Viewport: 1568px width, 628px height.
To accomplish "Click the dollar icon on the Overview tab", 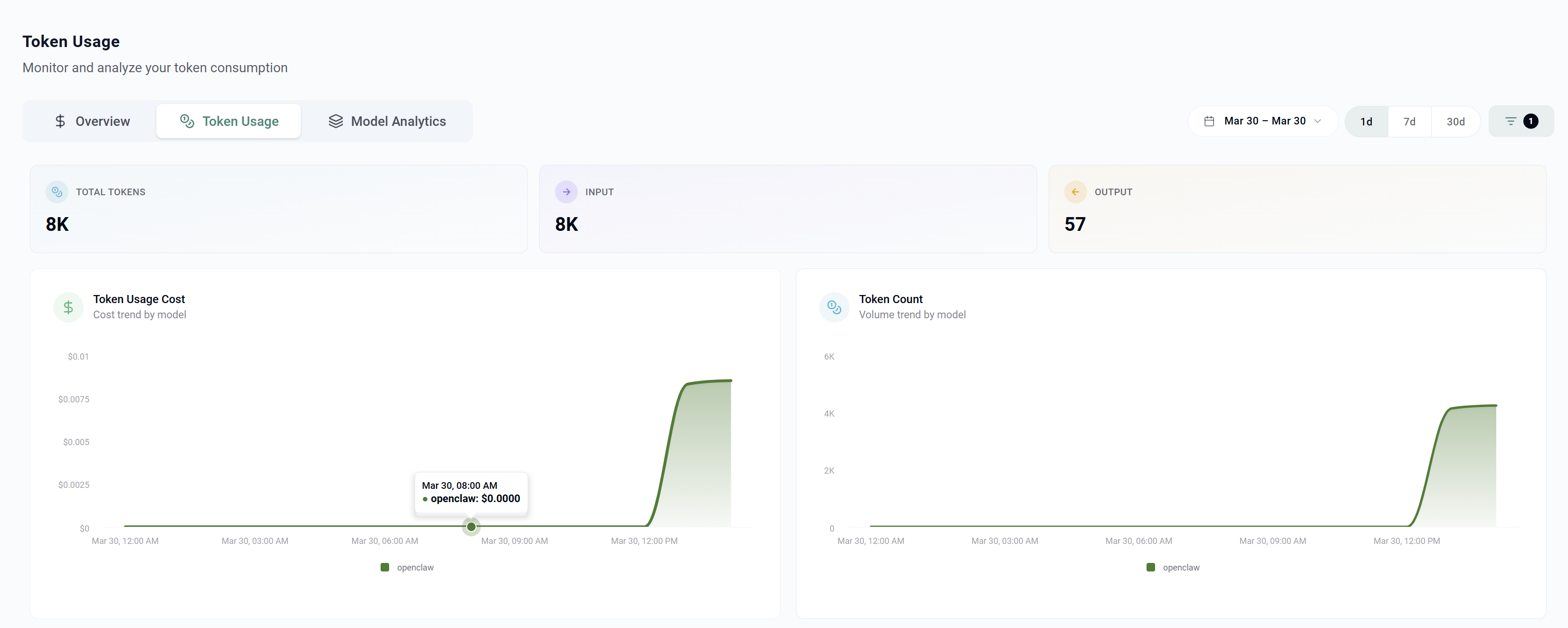I will click(60, 121).
